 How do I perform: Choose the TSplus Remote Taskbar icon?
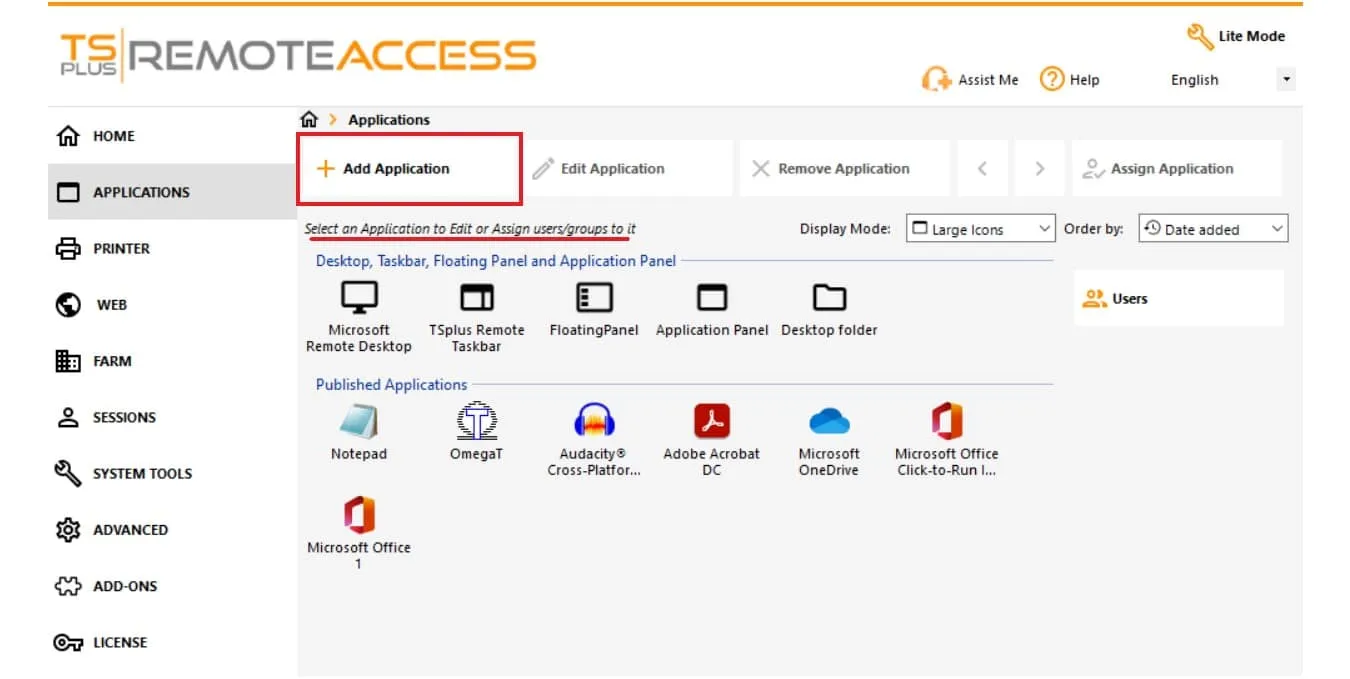[476, 298]
